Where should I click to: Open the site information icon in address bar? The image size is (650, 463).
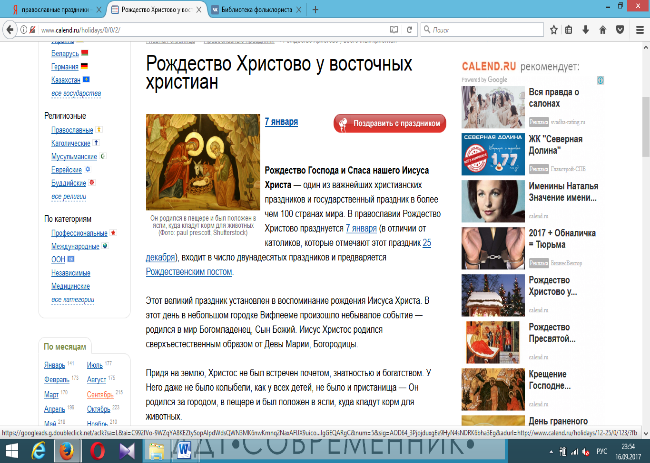(24, 29)
